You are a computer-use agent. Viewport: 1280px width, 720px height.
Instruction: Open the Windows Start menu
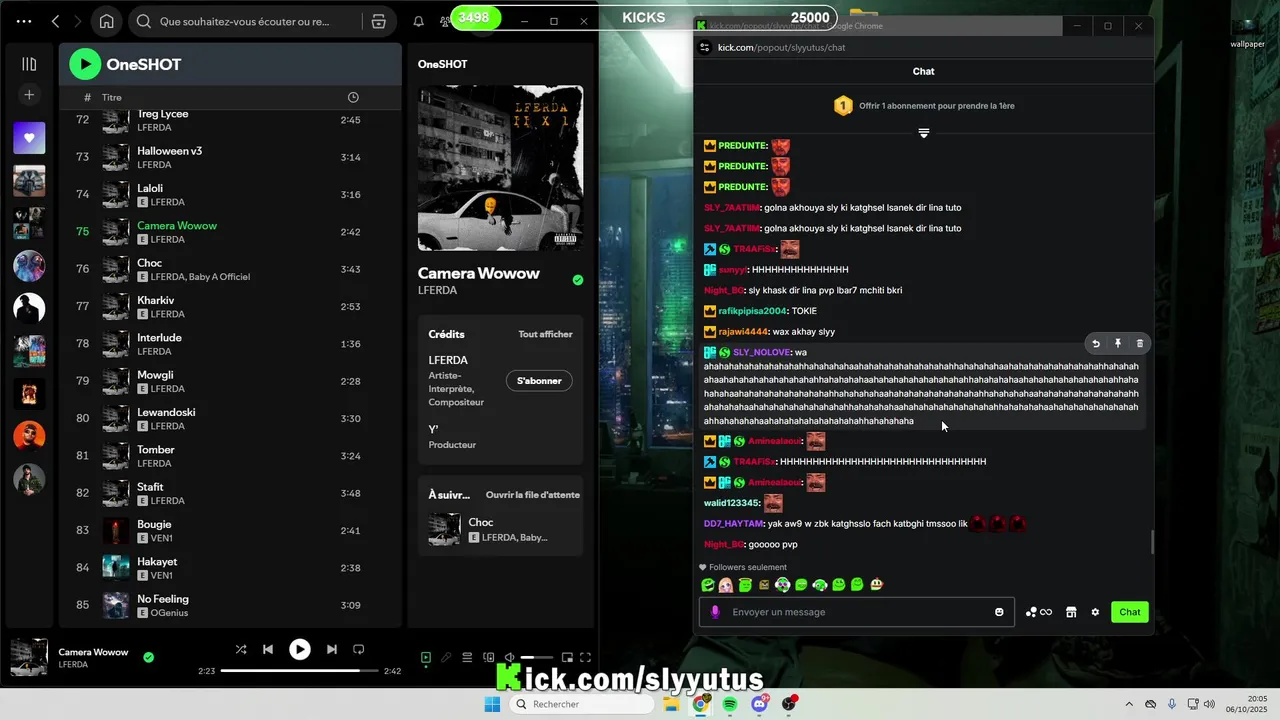point(492,704)
